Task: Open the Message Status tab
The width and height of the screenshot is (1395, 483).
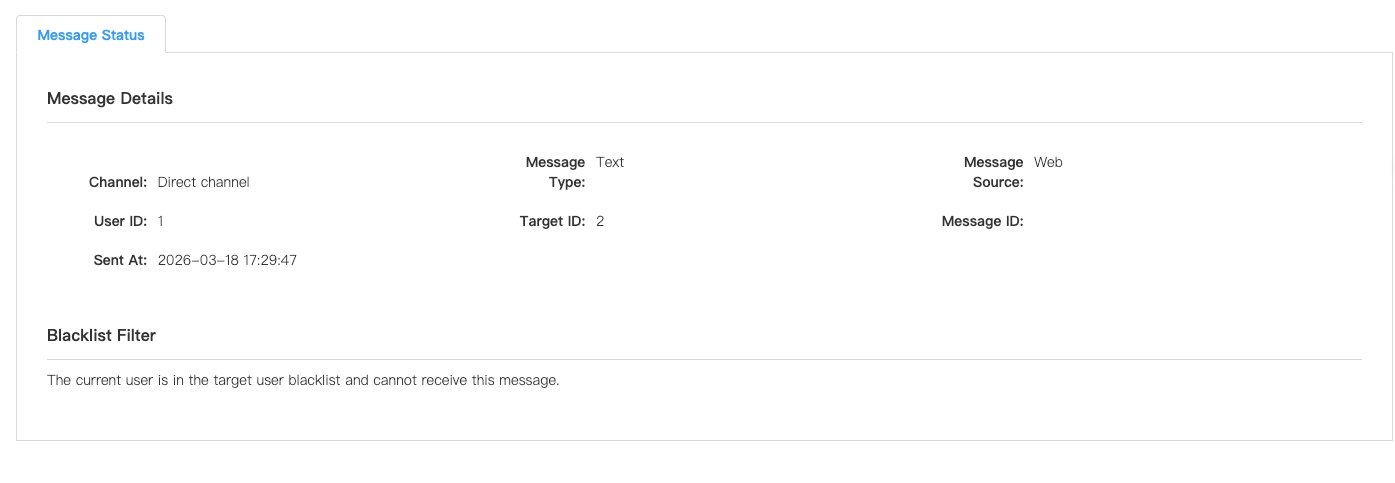Action: point(91,35)
